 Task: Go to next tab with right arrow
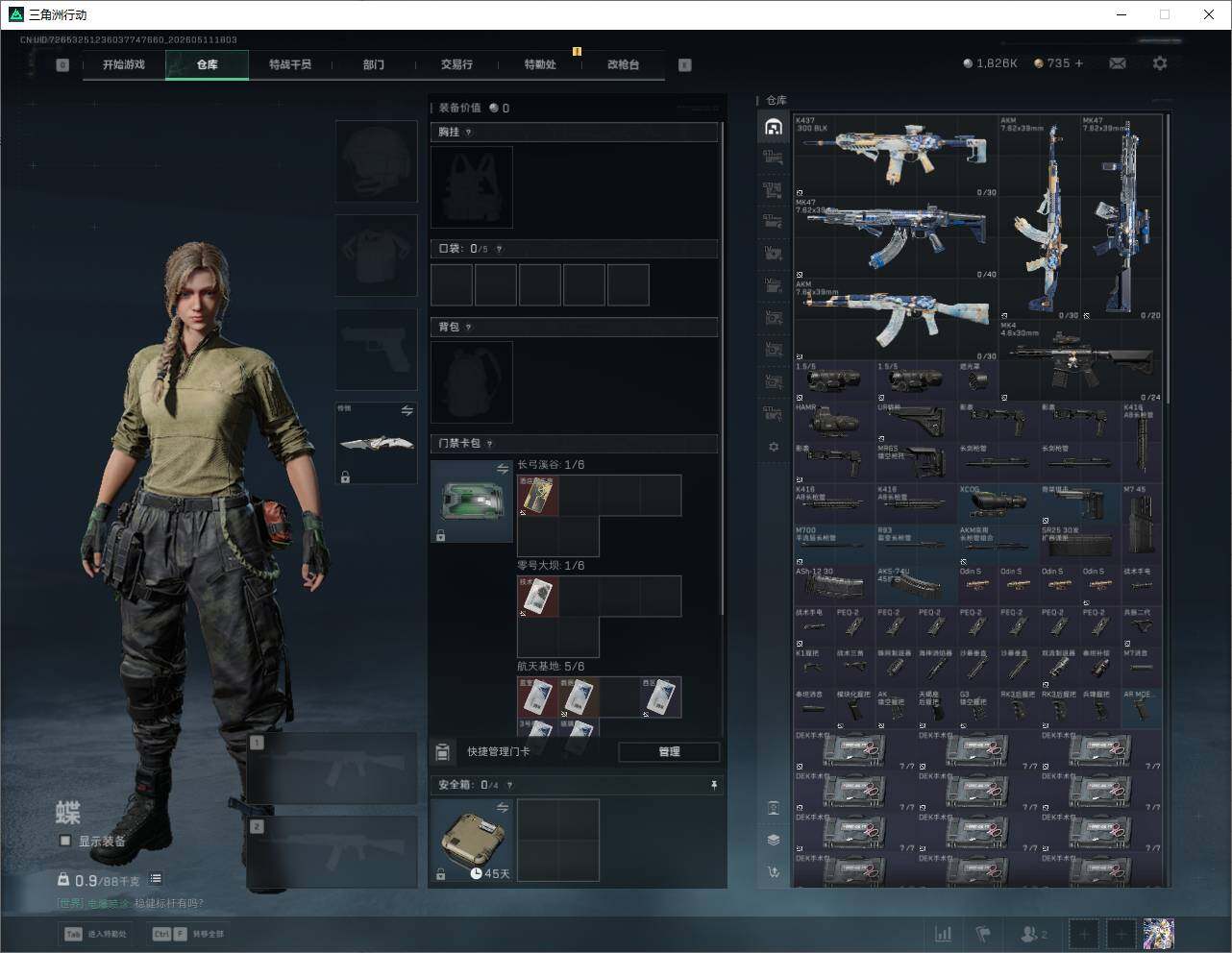(x=684, y=64)
